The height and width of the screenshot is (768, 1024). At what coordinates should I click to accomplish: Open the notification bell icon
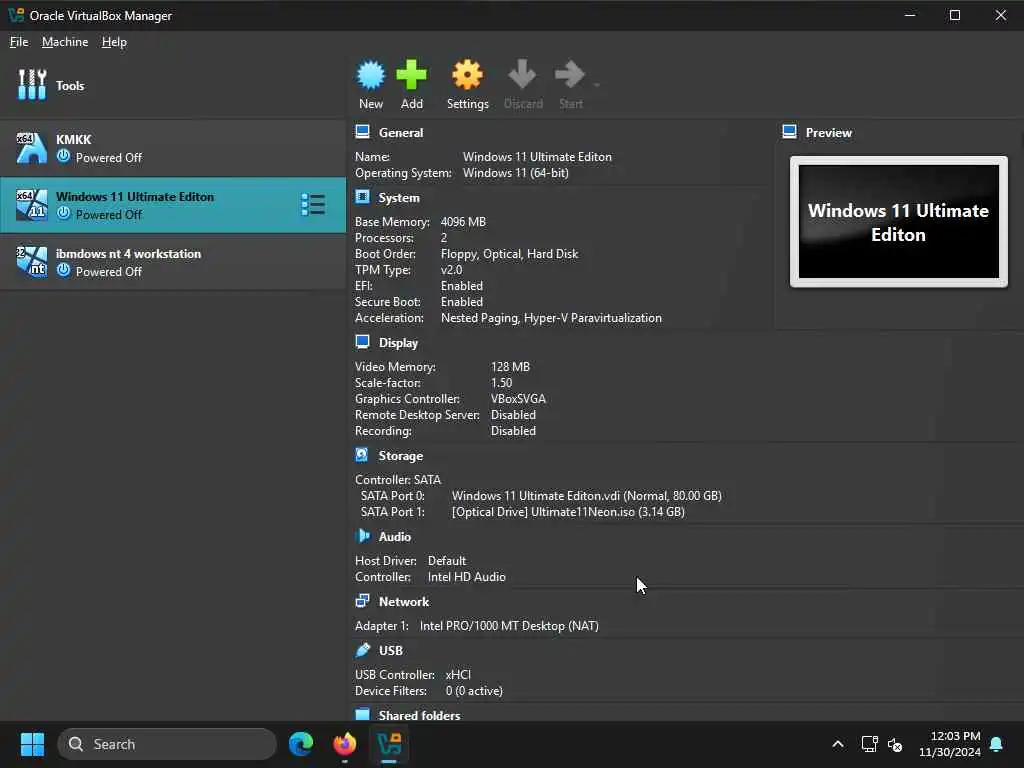pos(997,744)
